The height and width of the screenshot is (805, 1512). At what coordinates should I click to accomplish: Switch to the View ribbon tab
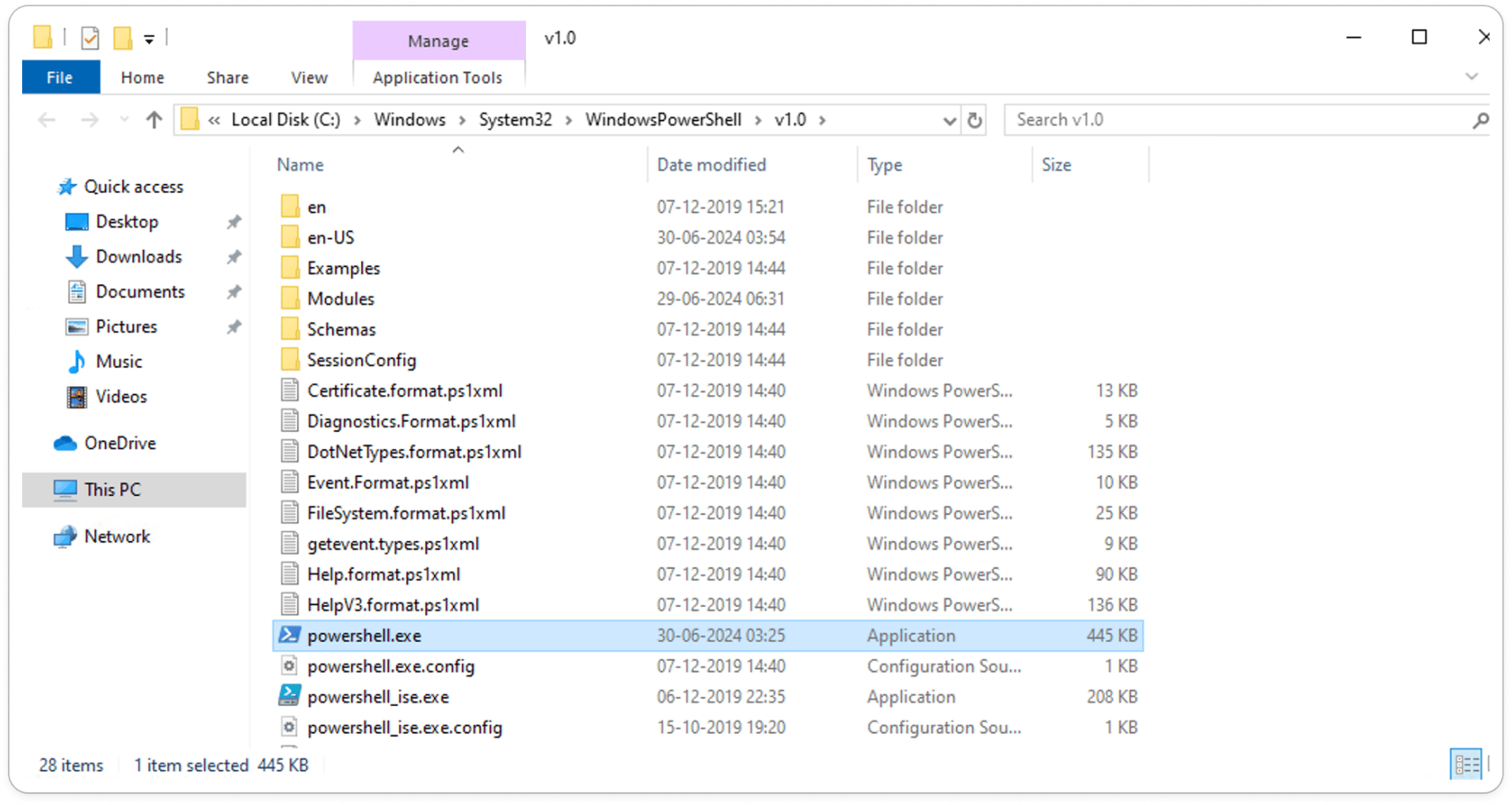[x=309, y=78]
